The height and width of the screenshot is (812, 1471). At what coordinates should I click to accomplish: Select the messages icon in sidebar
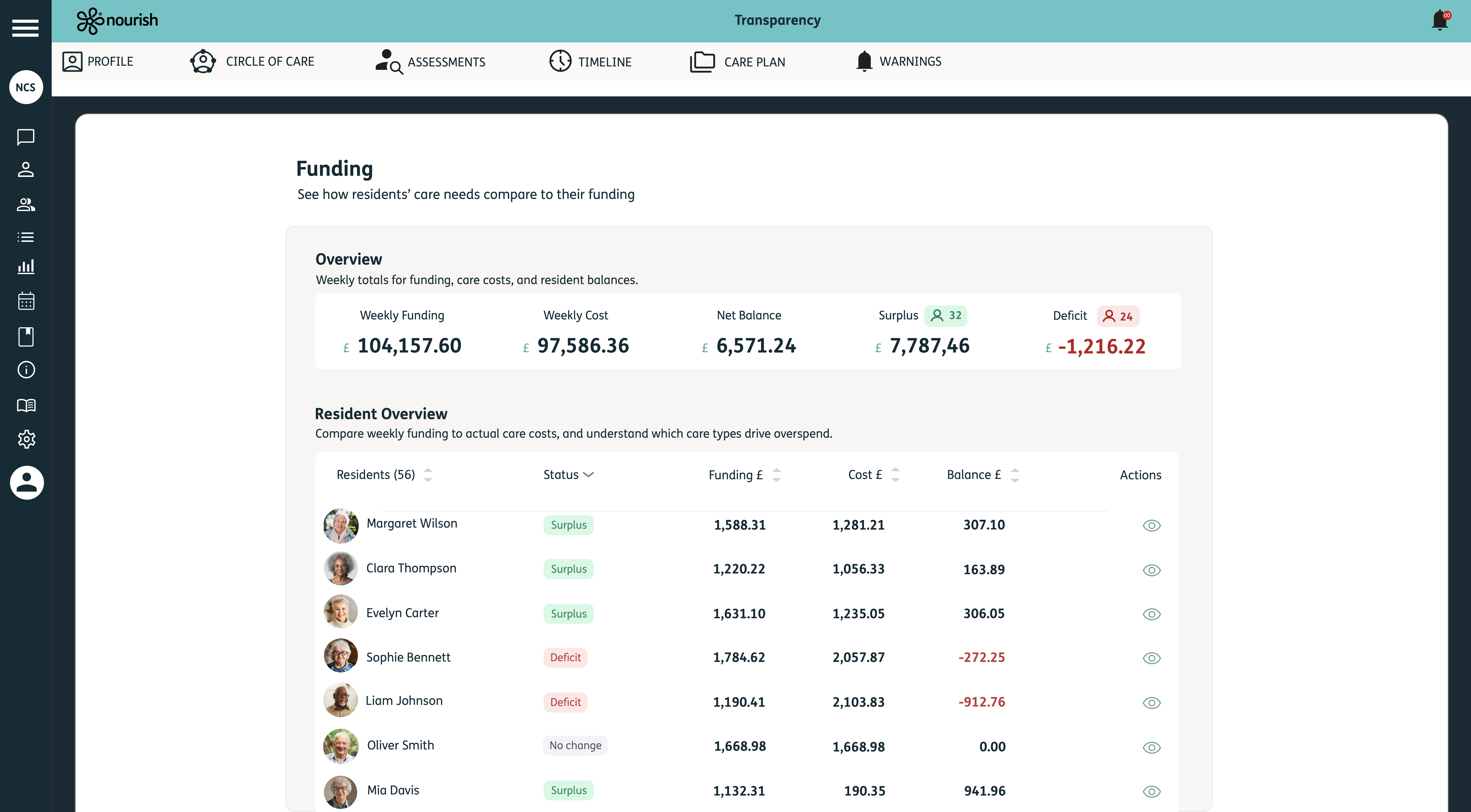(26, 137)
